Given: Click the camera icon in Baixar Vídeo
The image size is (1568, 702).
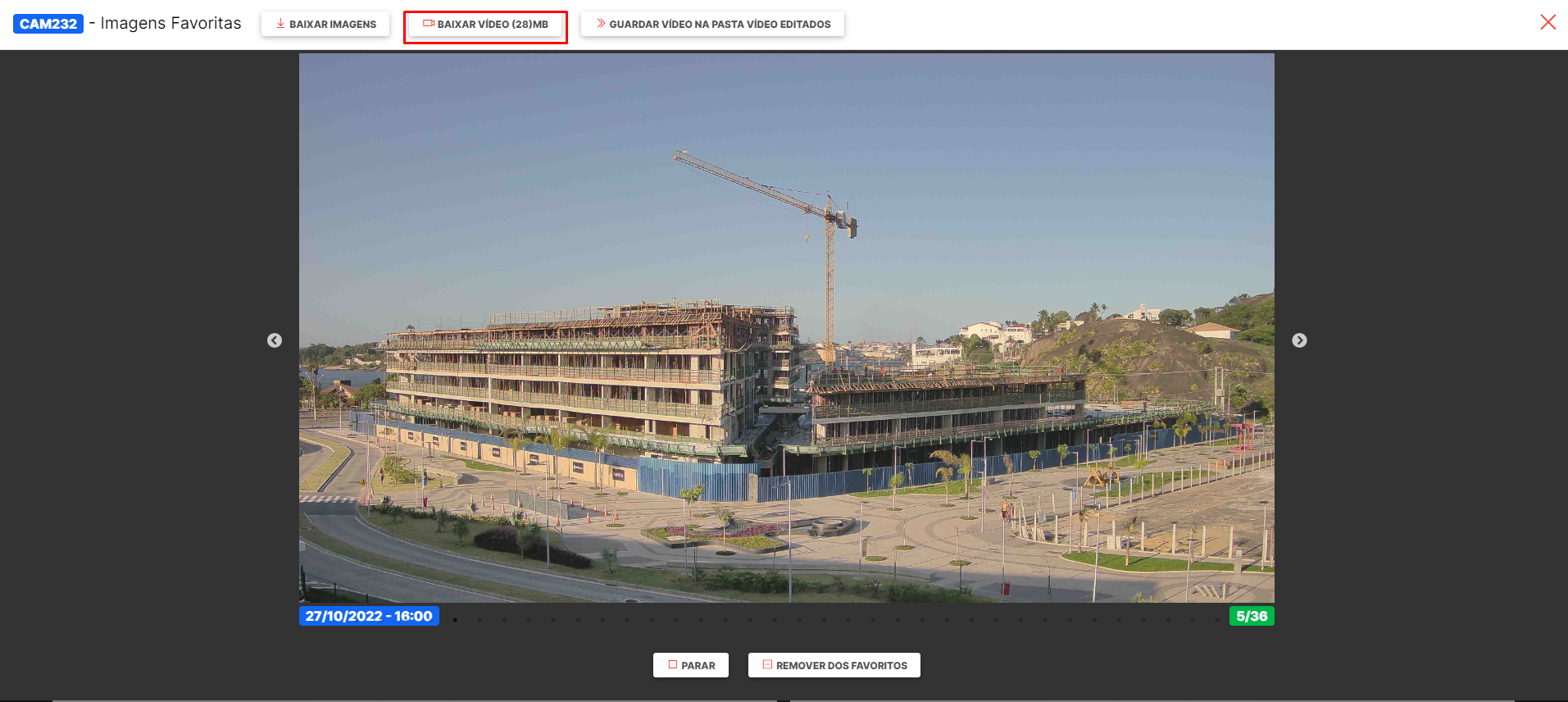Looking at the screenshot, I should tap(428, 24).
